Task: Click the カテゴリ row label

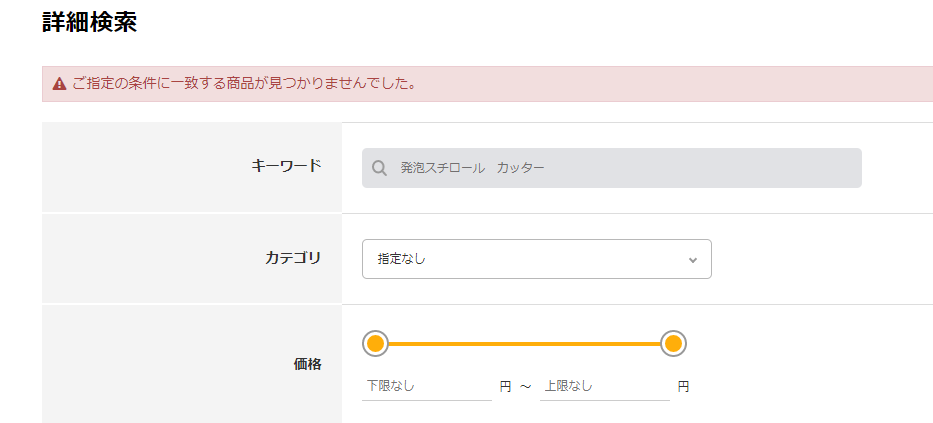Action: [x=293, y=258]
